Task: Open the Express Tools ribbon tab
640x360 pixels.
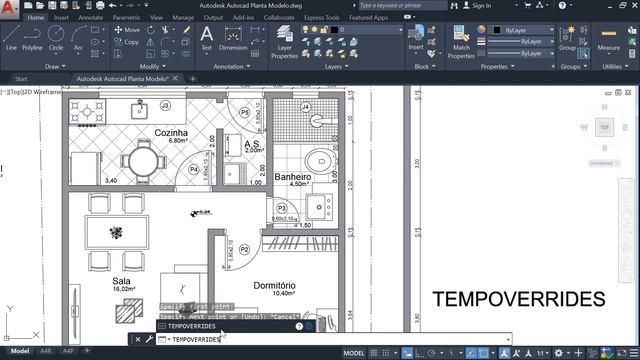Action: [321, 18]
